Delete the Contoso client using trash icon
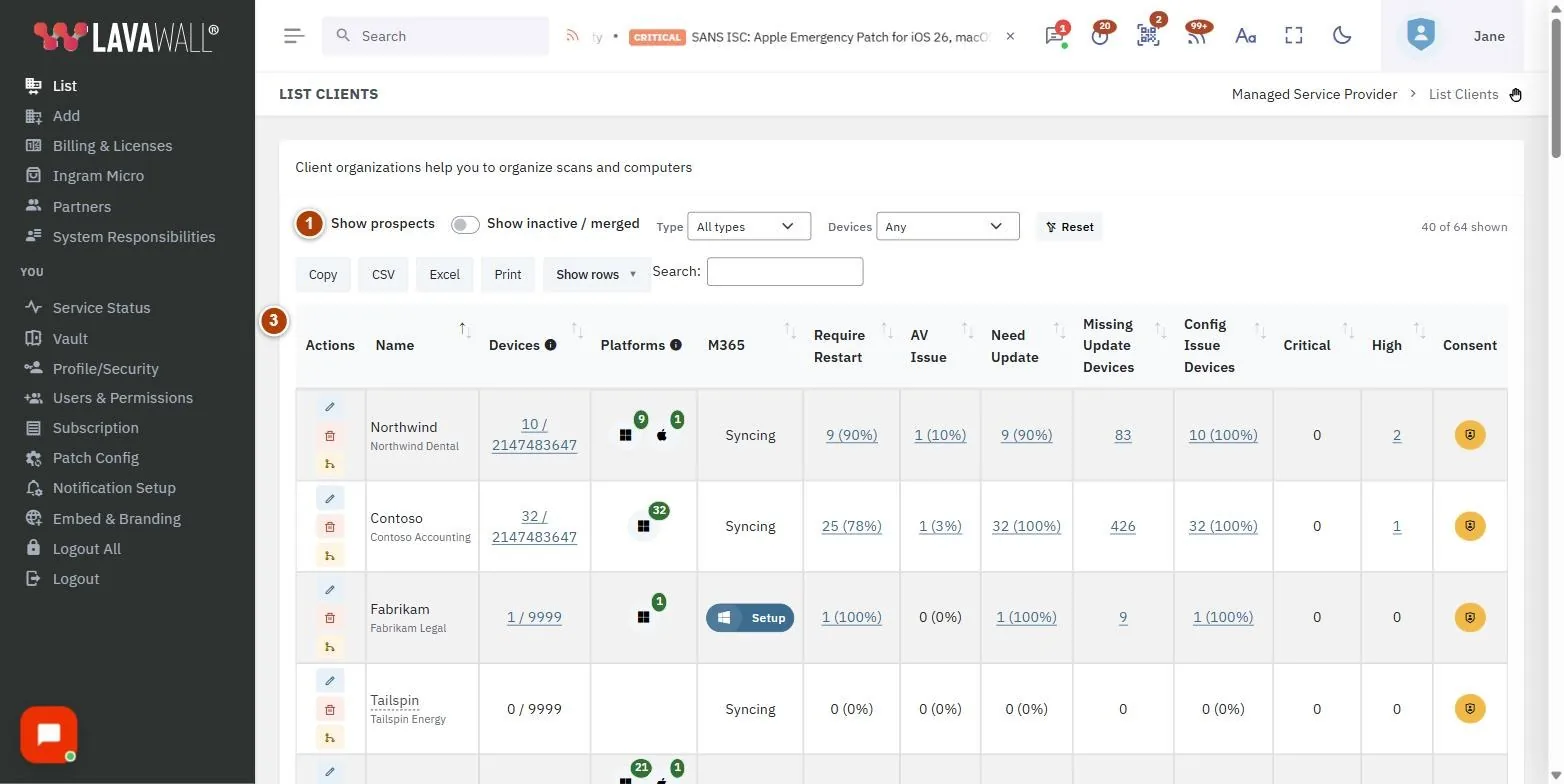Viewport: 1564px width, 784px height. (x=330, y=527)
